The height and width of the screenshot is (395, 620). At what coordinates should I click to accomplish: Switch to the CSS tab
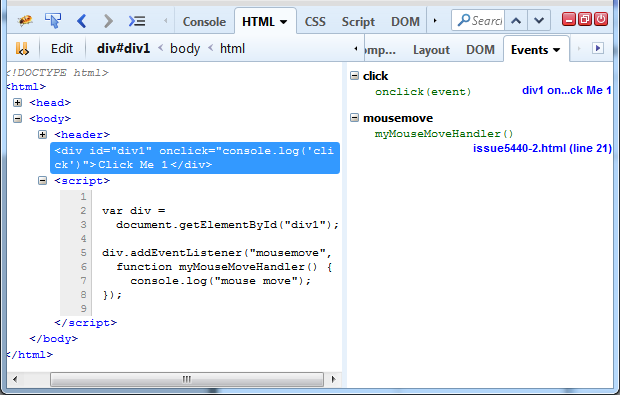coord(315,21)
